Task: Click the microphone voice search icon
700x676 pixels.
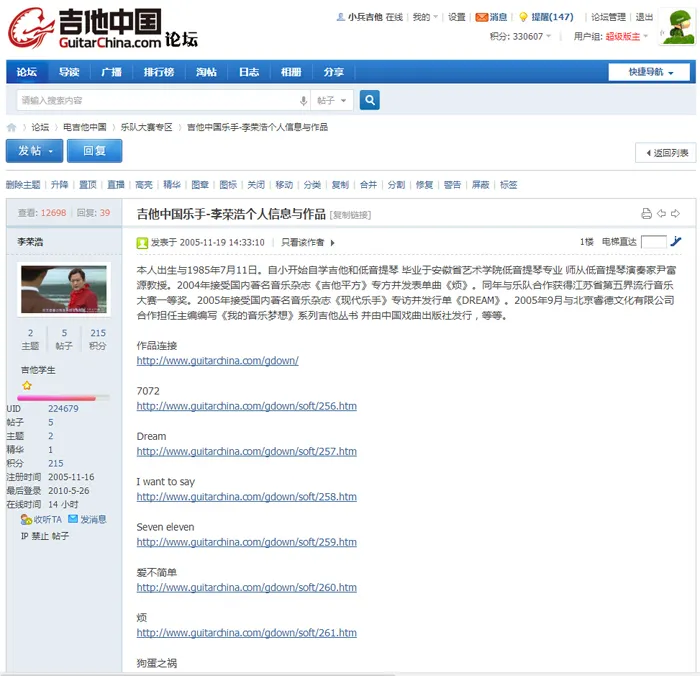Action: 303,100
